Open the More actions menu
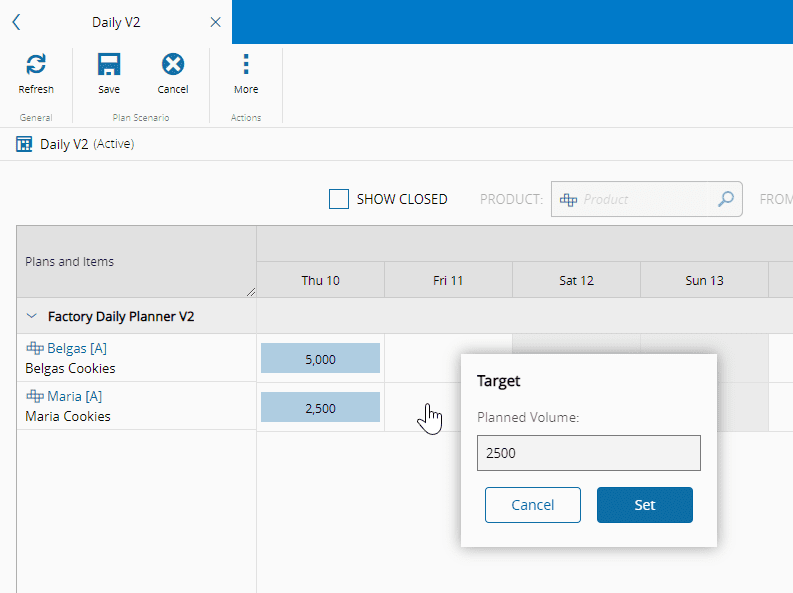 click(x=246, y=65)
